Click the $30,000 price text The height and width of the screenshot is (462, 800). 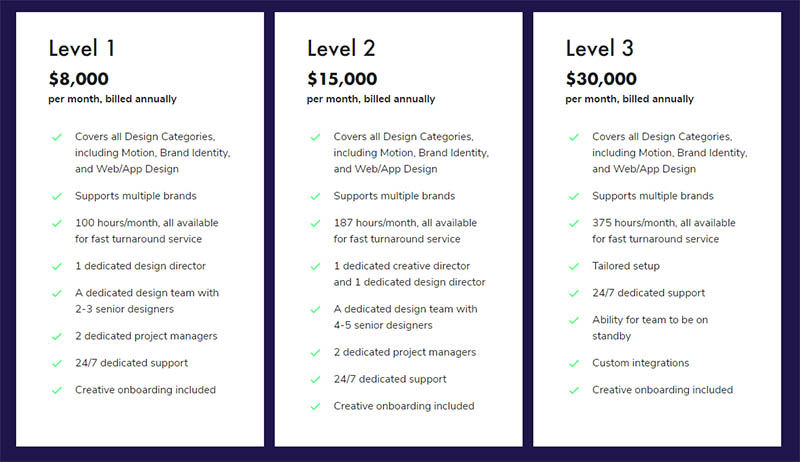click(601, 79)
